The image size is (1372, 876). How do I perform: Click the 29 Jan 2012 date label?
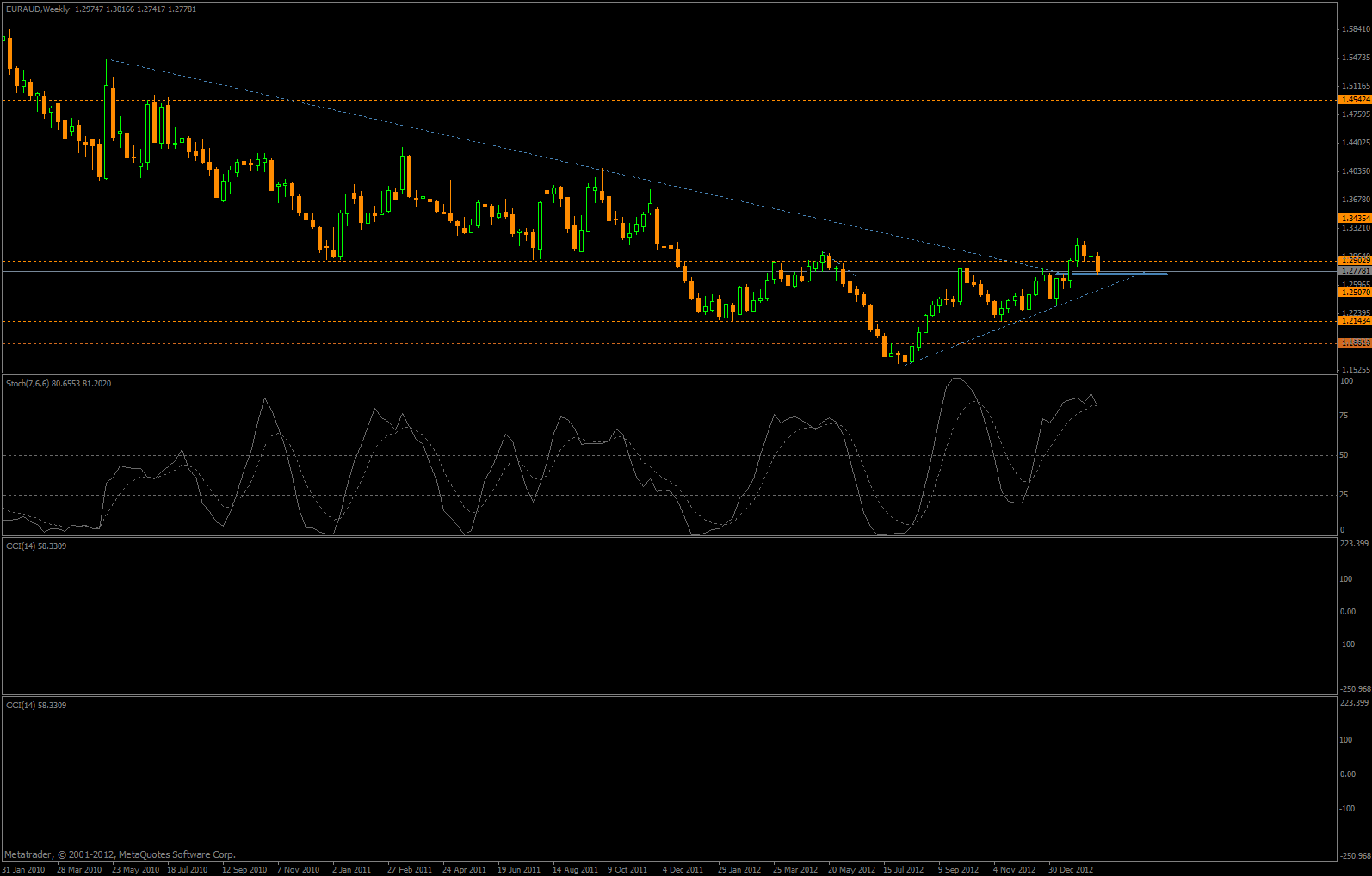tap(739, 870)
